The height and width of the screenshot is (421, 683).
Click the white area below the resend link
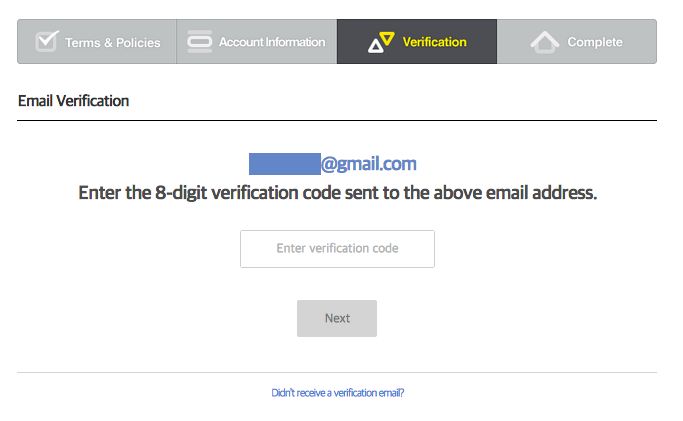(x=337, y=410)
